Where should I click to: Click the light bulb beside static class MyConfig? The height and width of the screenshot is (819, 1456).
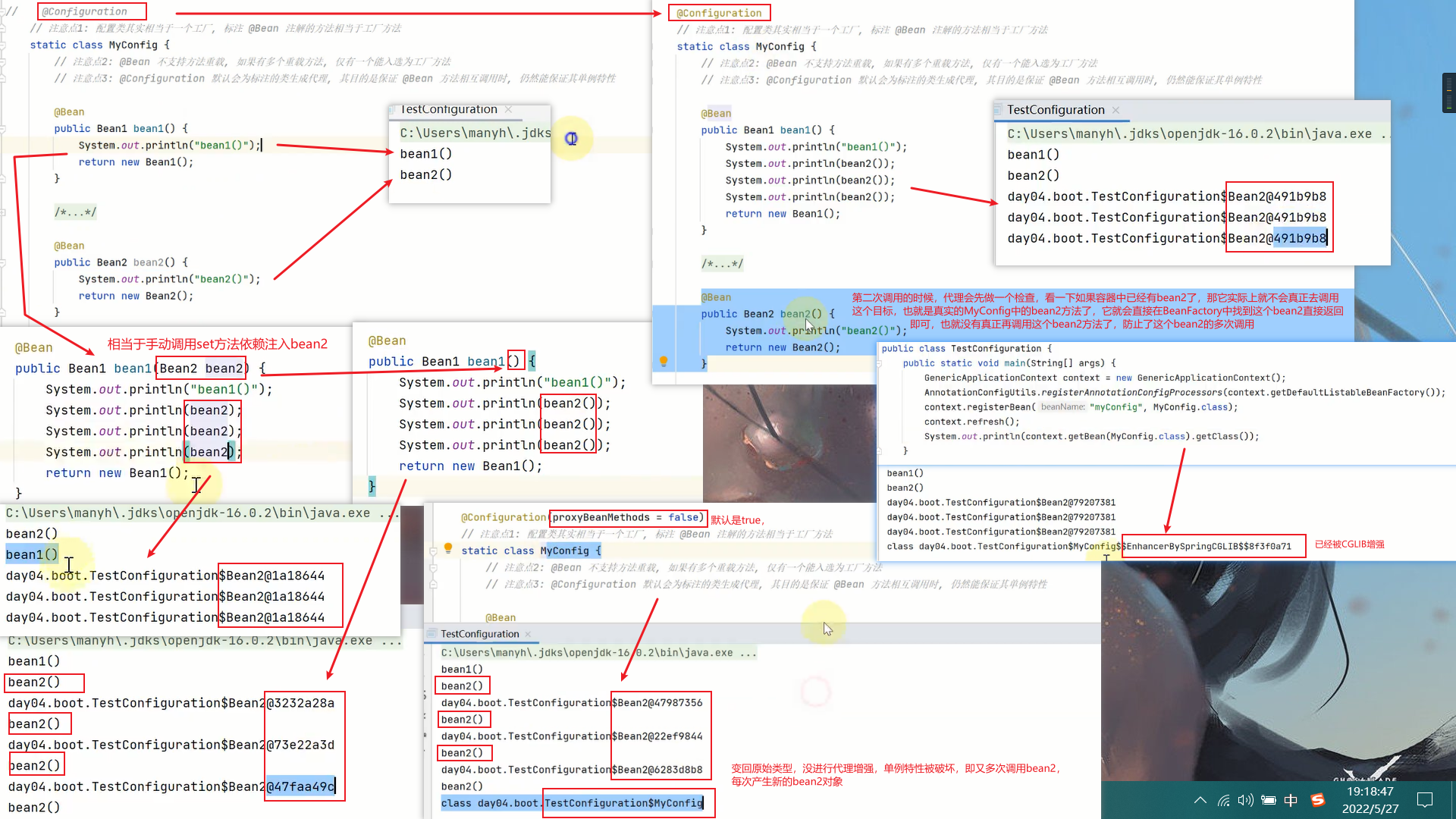pyautogui.click(x=448, y=548)
